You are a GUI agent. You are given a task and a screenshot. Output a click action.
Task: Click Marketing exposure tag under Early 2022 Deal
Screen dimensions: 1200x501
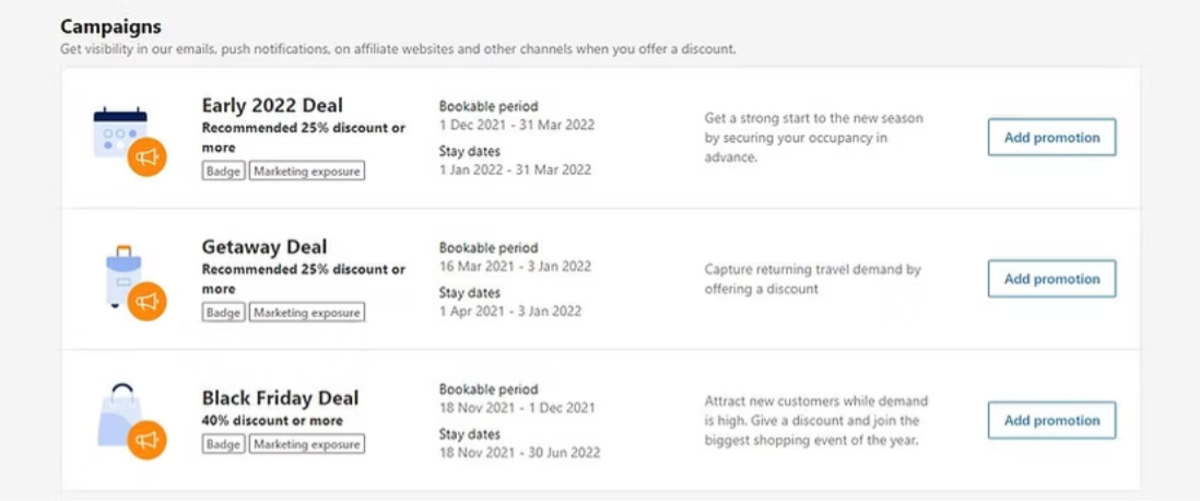307,172
